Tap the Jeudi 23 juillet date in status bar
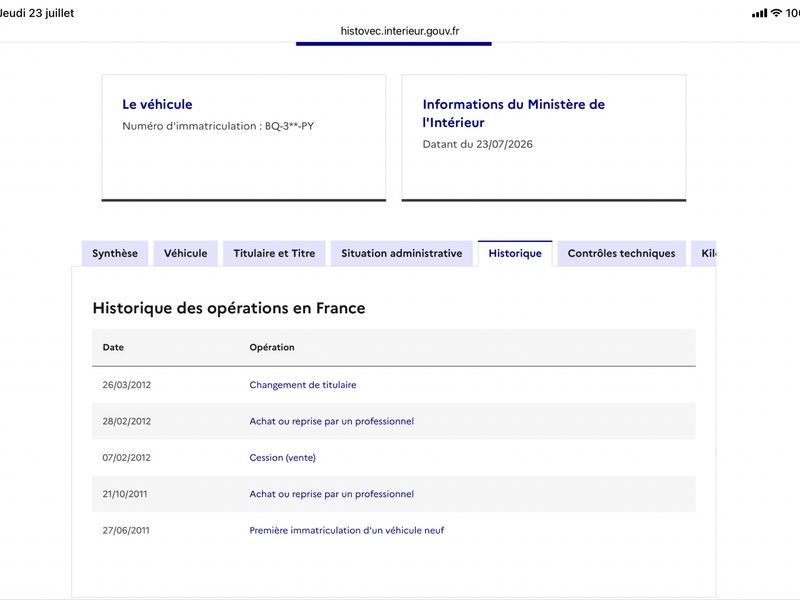This screenshot has height=600, width=800. pyautogui.click(x=37, y=13)
